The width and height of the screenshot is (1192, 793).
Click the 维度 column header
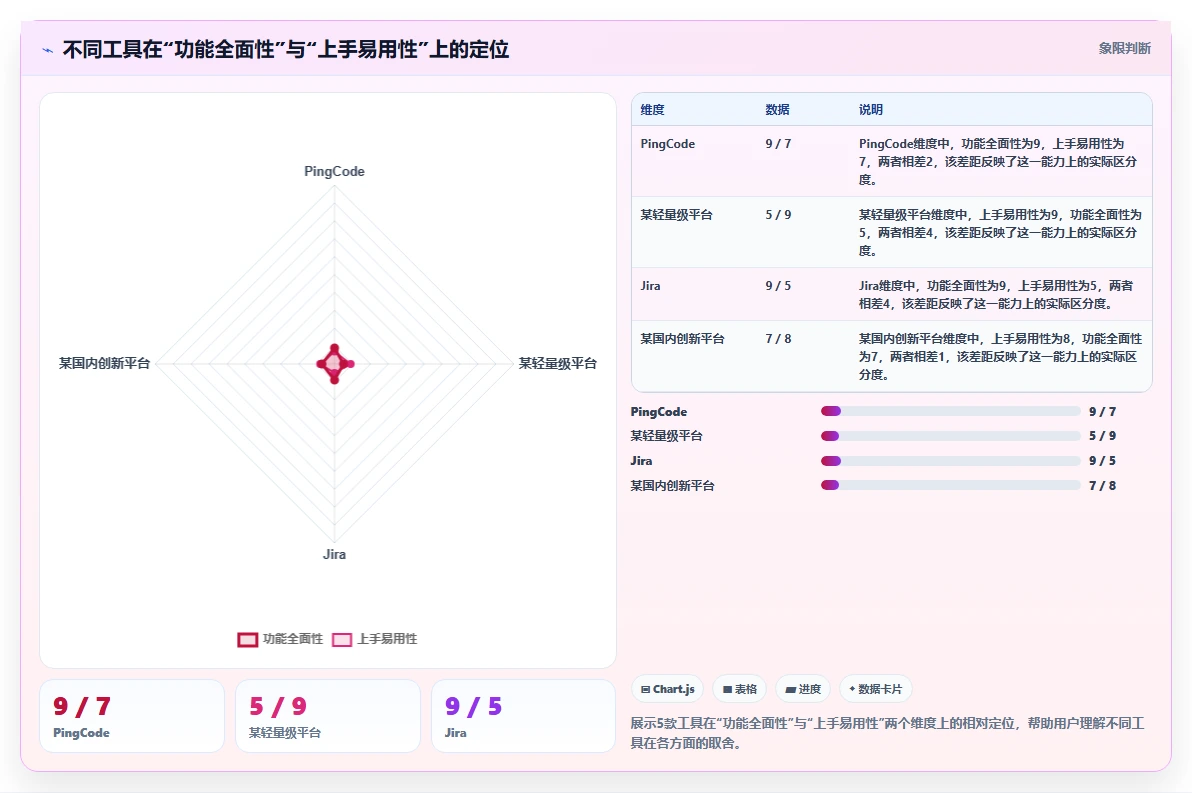(x=652, y=109)
